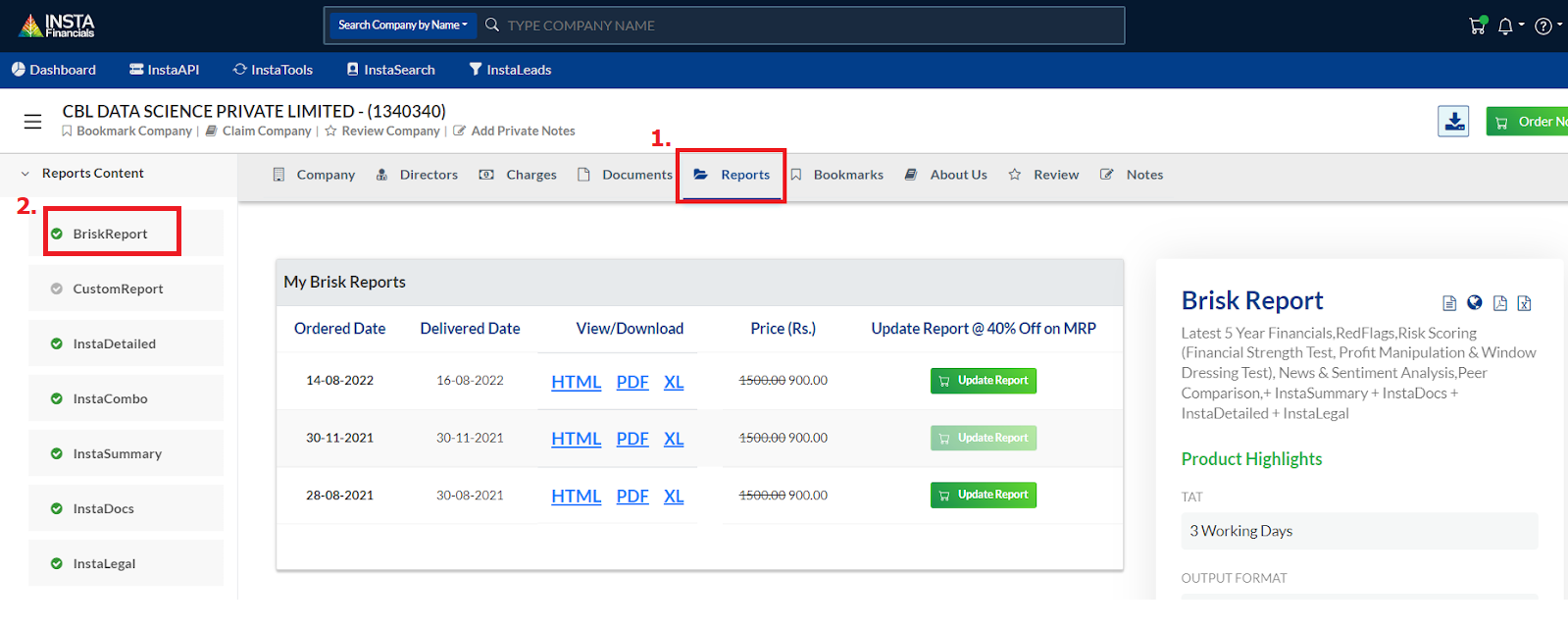Screen dimensions: 1568x630
Task: Download XL report ordered 14-08-2022
Action: (x=674, y=382)
